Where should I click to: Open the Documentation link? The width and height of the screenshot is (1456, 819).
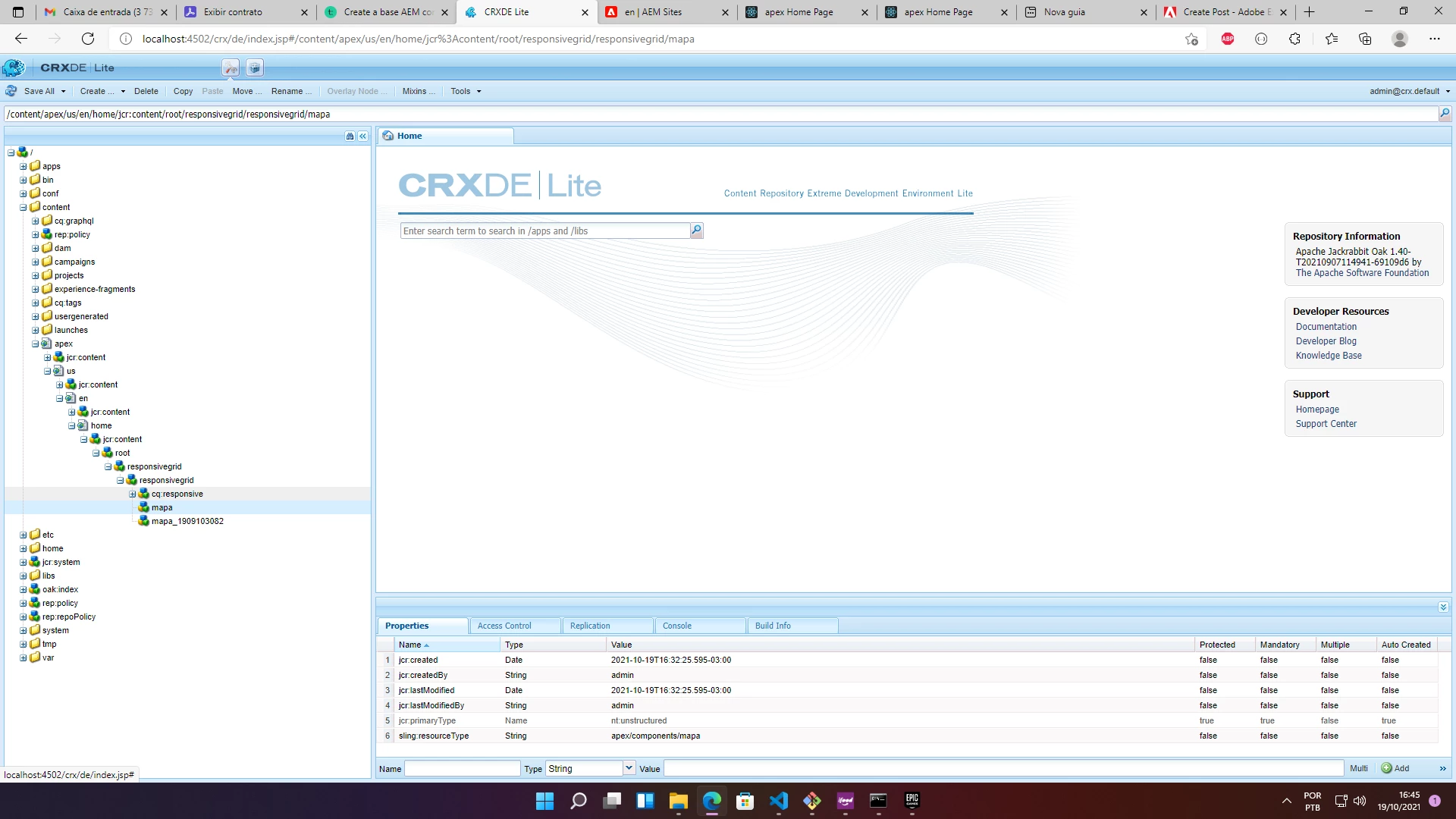tap(1326, 327)
